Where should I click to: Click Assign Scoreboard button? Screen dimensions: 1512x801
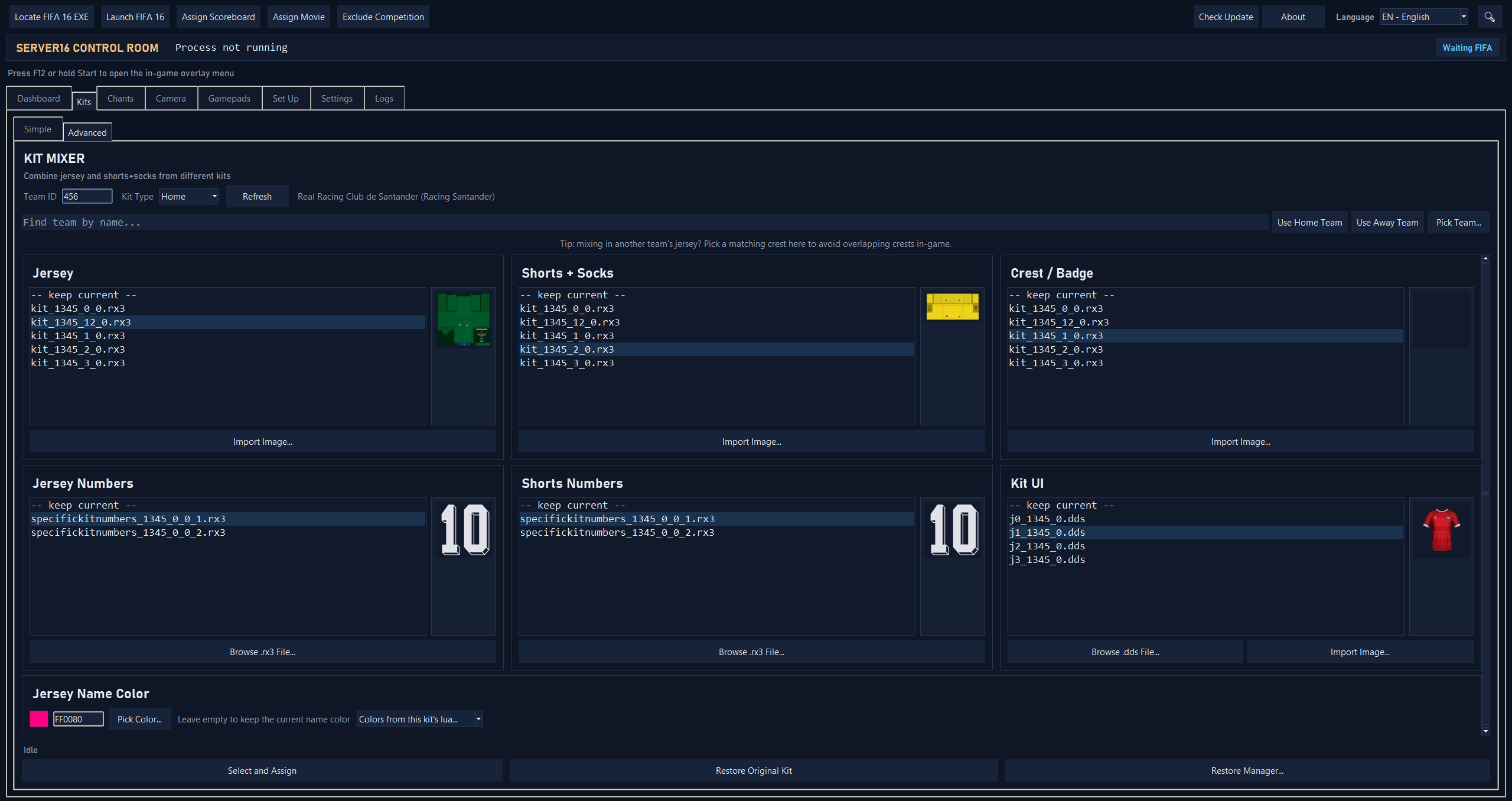[218, 17]
